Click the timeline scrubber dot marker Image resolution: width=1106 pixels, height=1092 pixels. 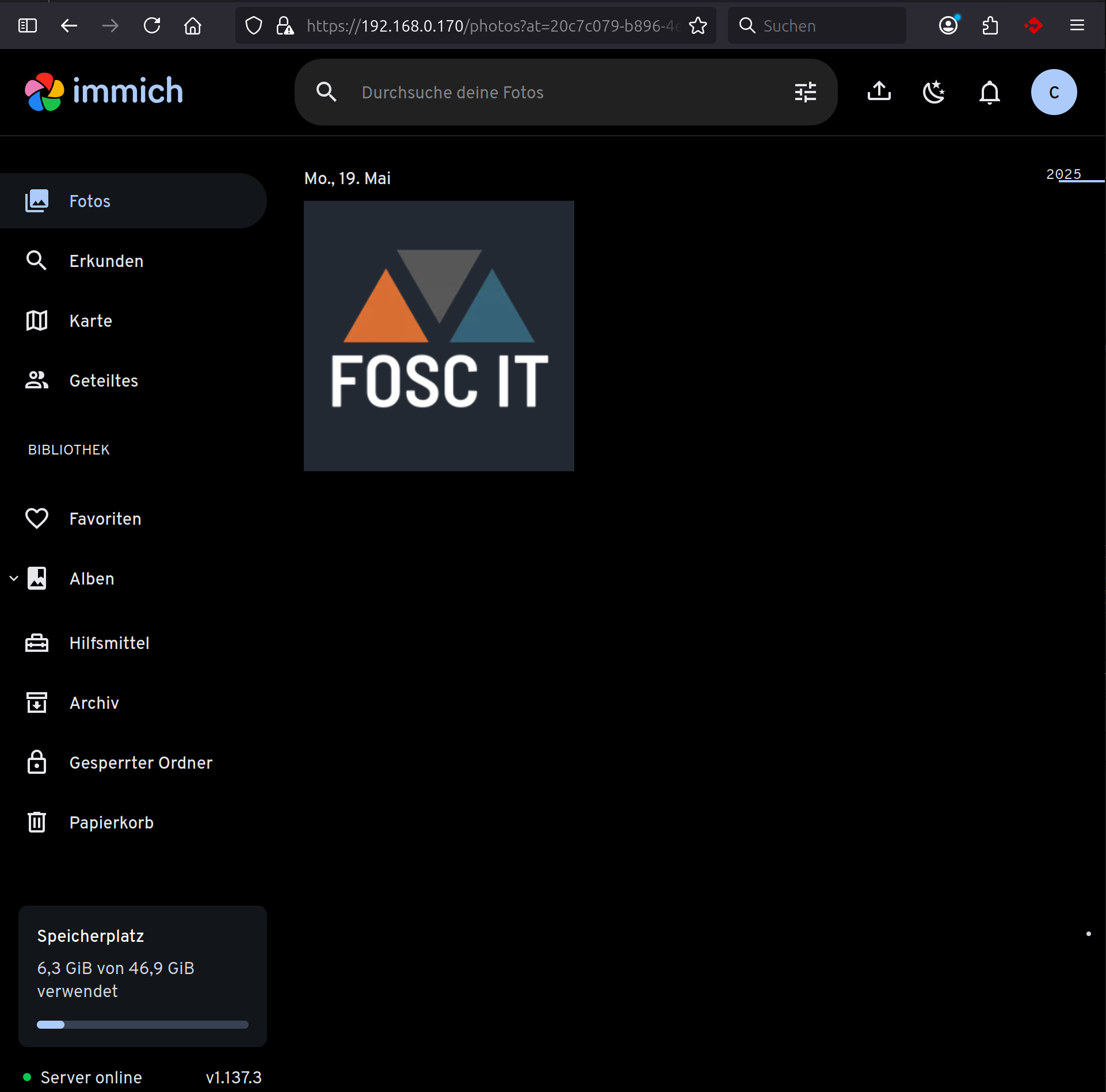pos(1088,934)
